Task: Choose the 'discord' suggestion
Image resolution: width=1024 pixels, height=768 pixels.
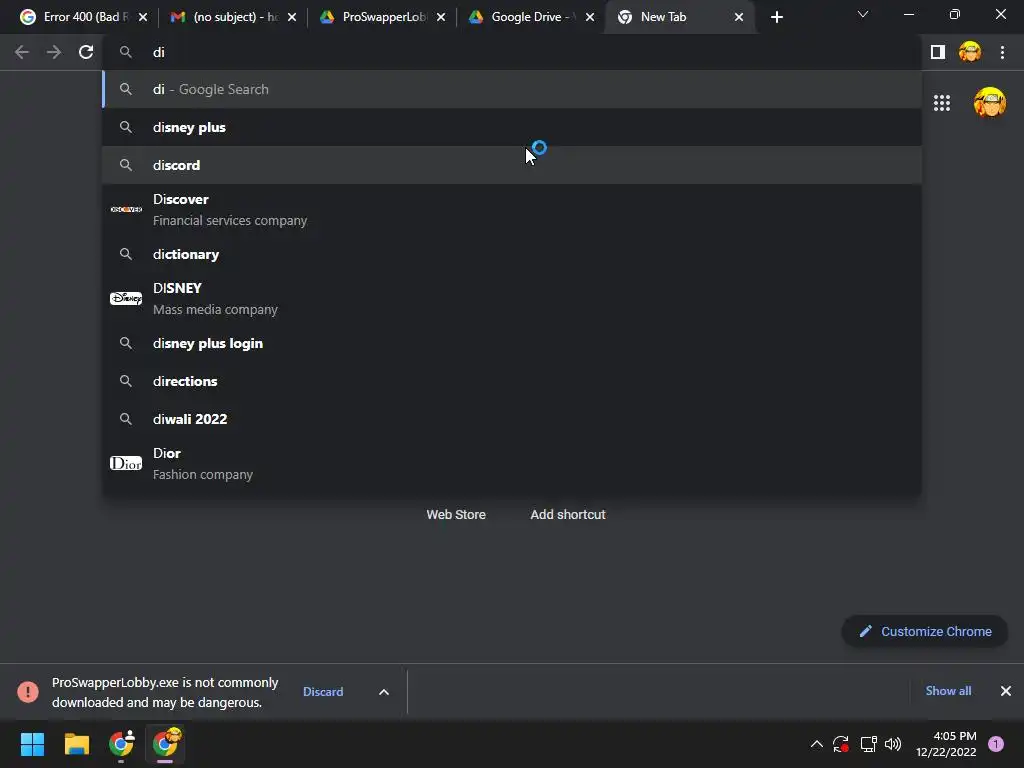Action: coord(511,165)
